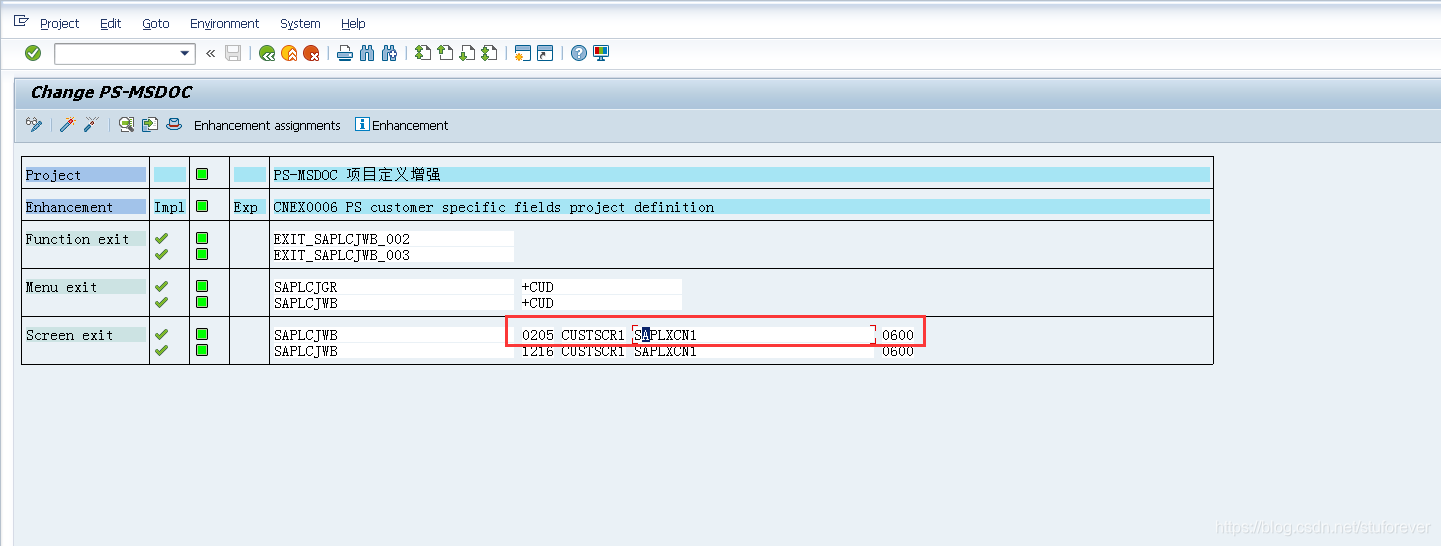
Task: Click the Find binoculars icon
Action: (x=367, y=53)
